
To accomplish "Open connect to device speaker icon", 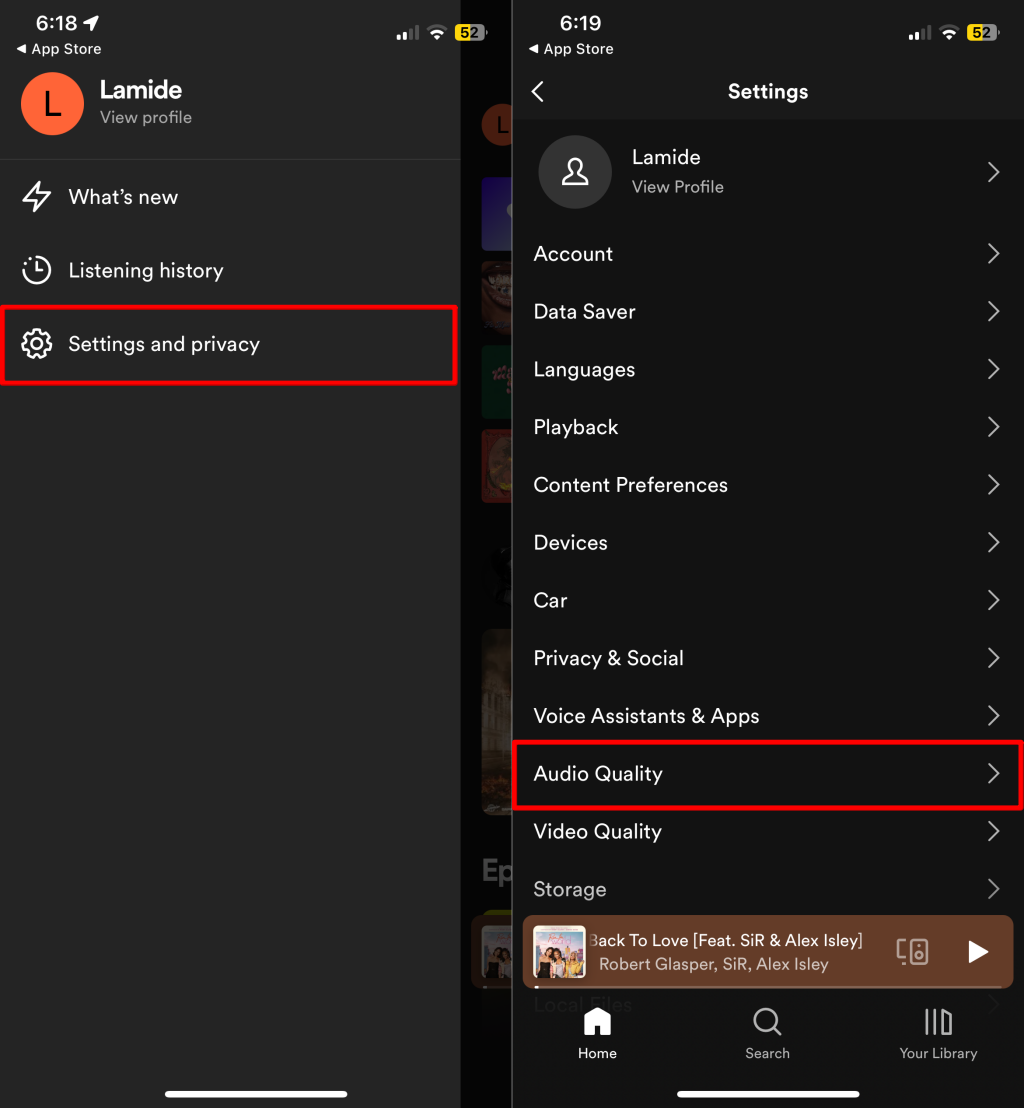I will click(912, 952).
